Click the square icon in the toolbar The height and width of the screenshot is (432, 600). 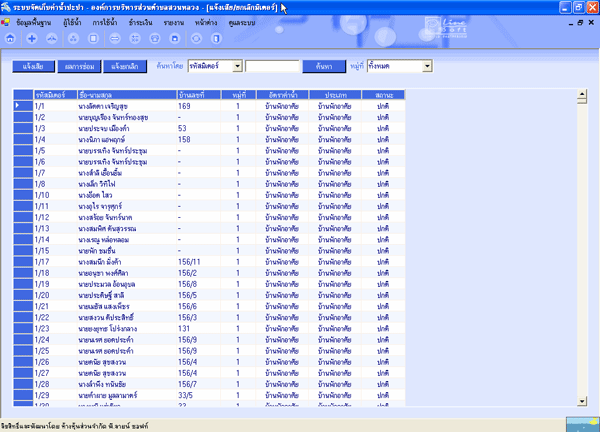click(94, 37)
